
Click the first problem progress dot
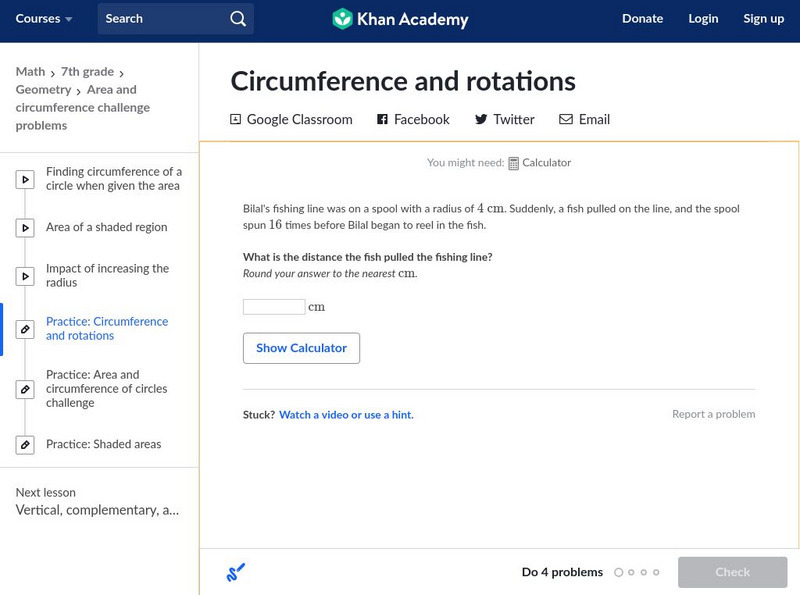[x=618, y=573]
